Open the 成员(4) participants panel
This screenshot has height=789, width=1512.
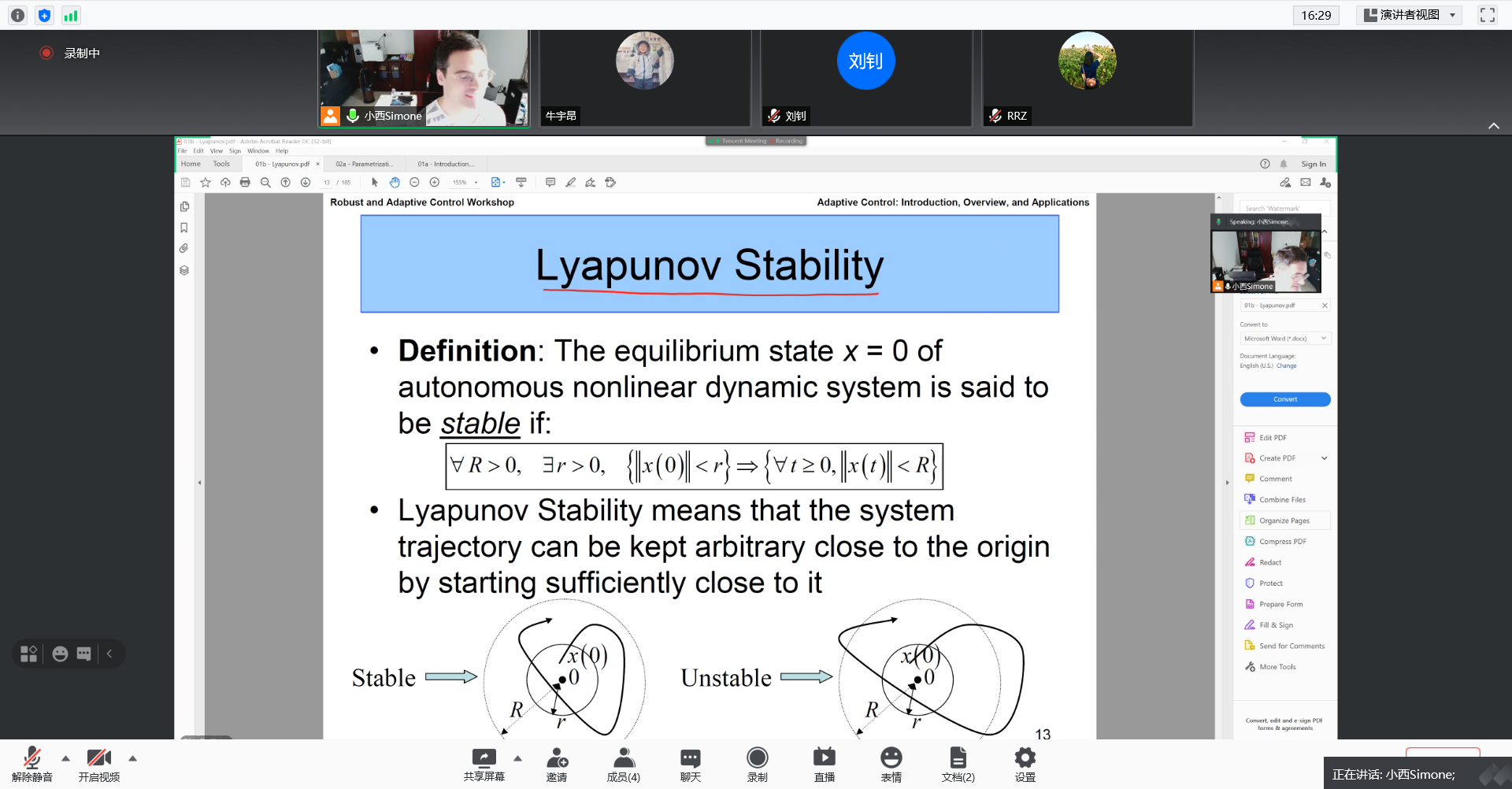623,764
